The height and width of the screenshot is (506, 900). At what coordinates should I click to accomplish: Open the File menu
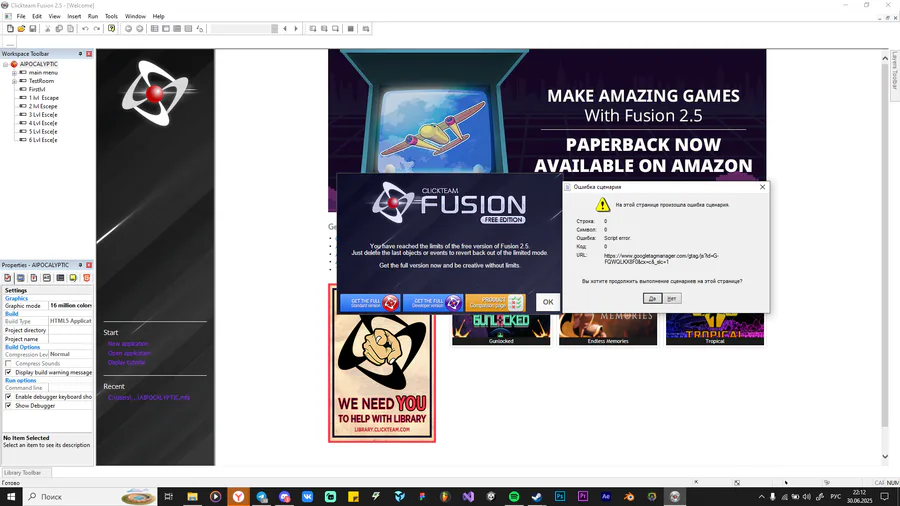click(x=21, y=16)
